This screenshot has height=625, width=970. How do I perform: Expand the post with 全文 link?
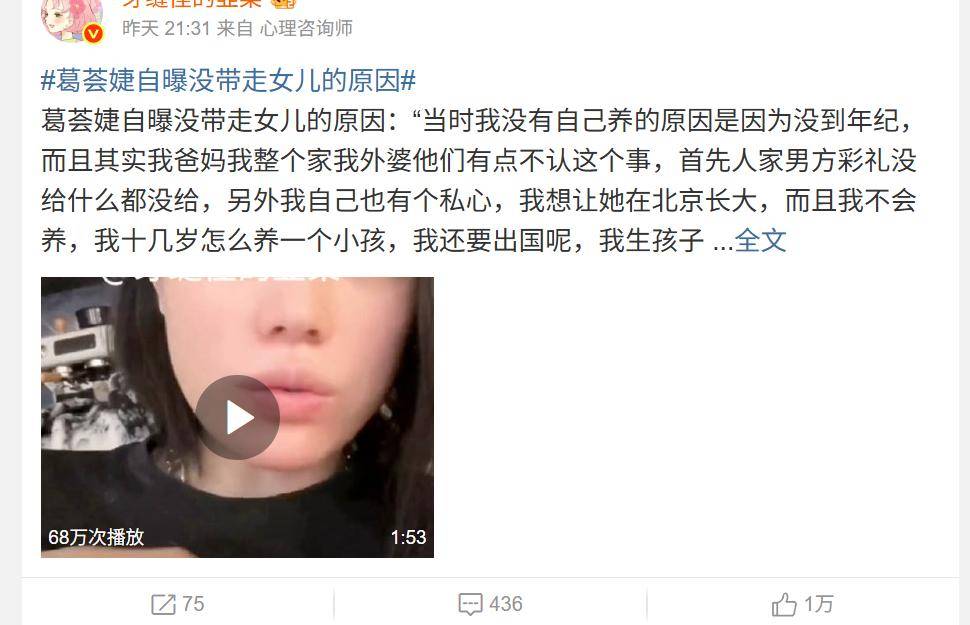(760, 241)
